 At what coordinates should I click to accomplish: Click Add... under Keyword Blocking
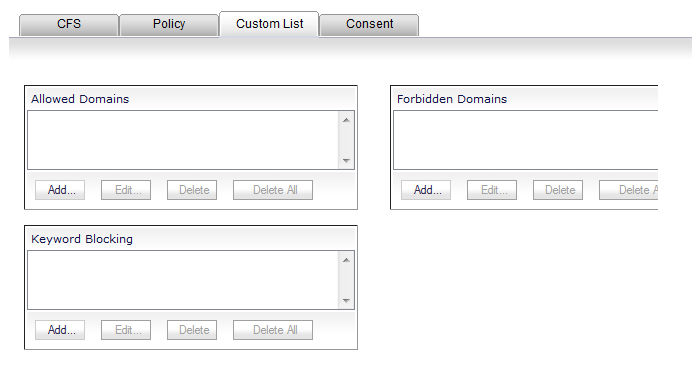point(60,330)
